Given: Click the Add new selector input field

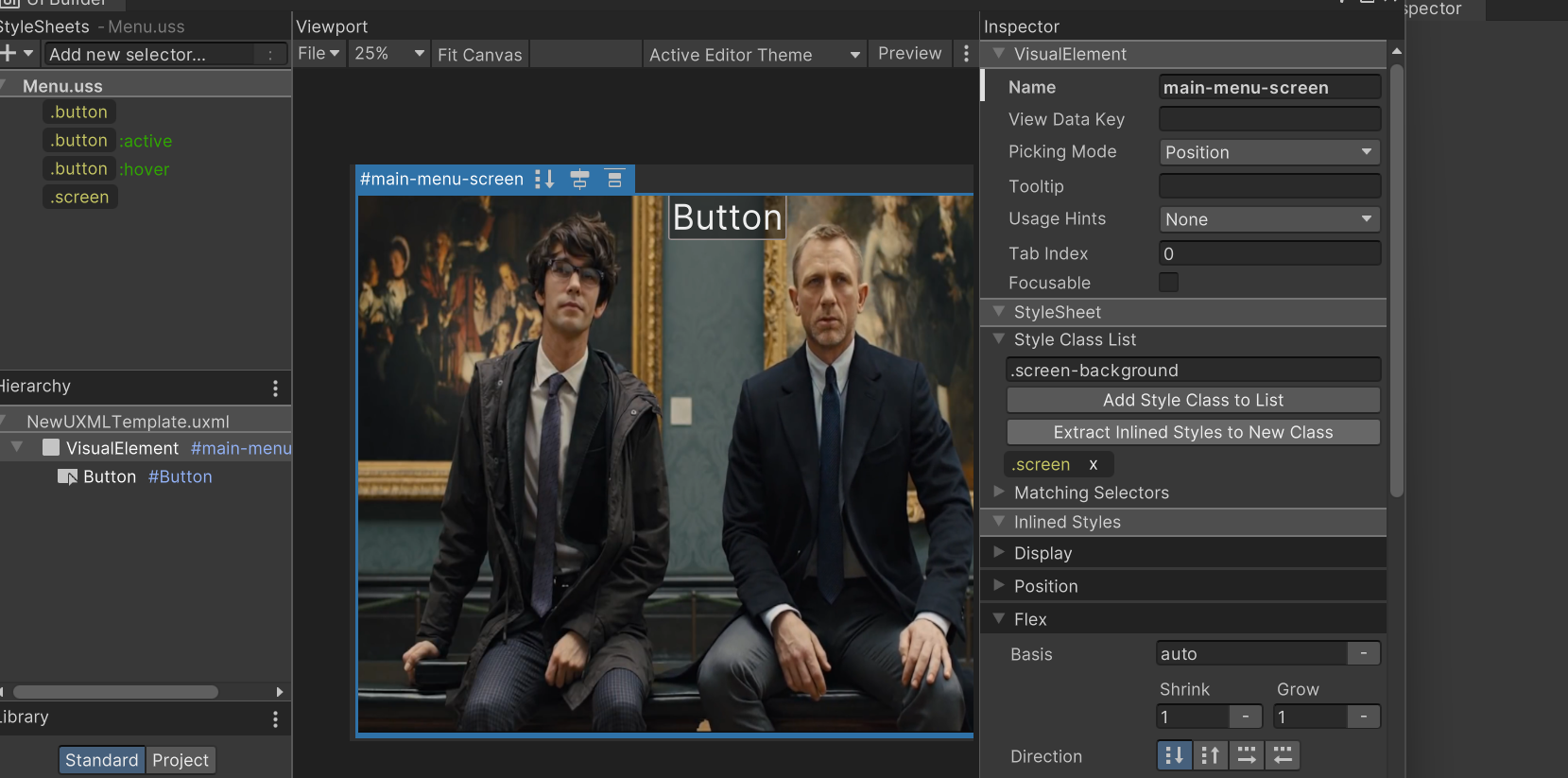Looking at the screenshot, I should [x=164, y=55].
